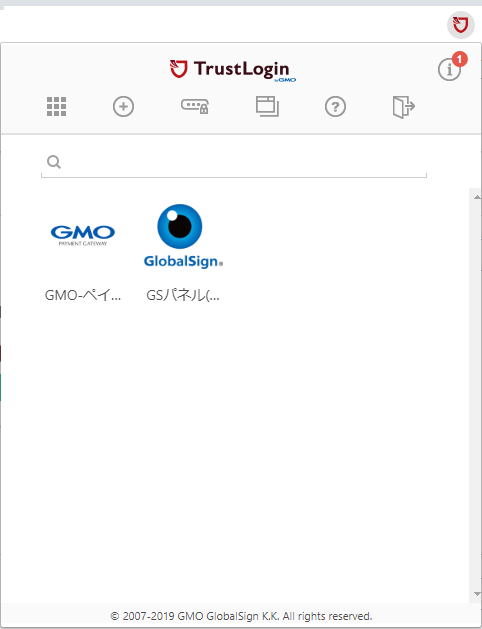Click the GSパネル(... app label
This screenshot has height=629, width=482.
click(183, 296)
